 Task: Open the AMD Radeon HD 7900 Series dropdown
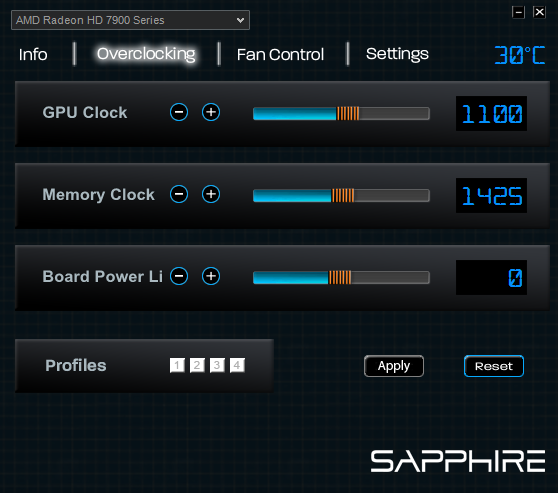[x=130, y=20]
